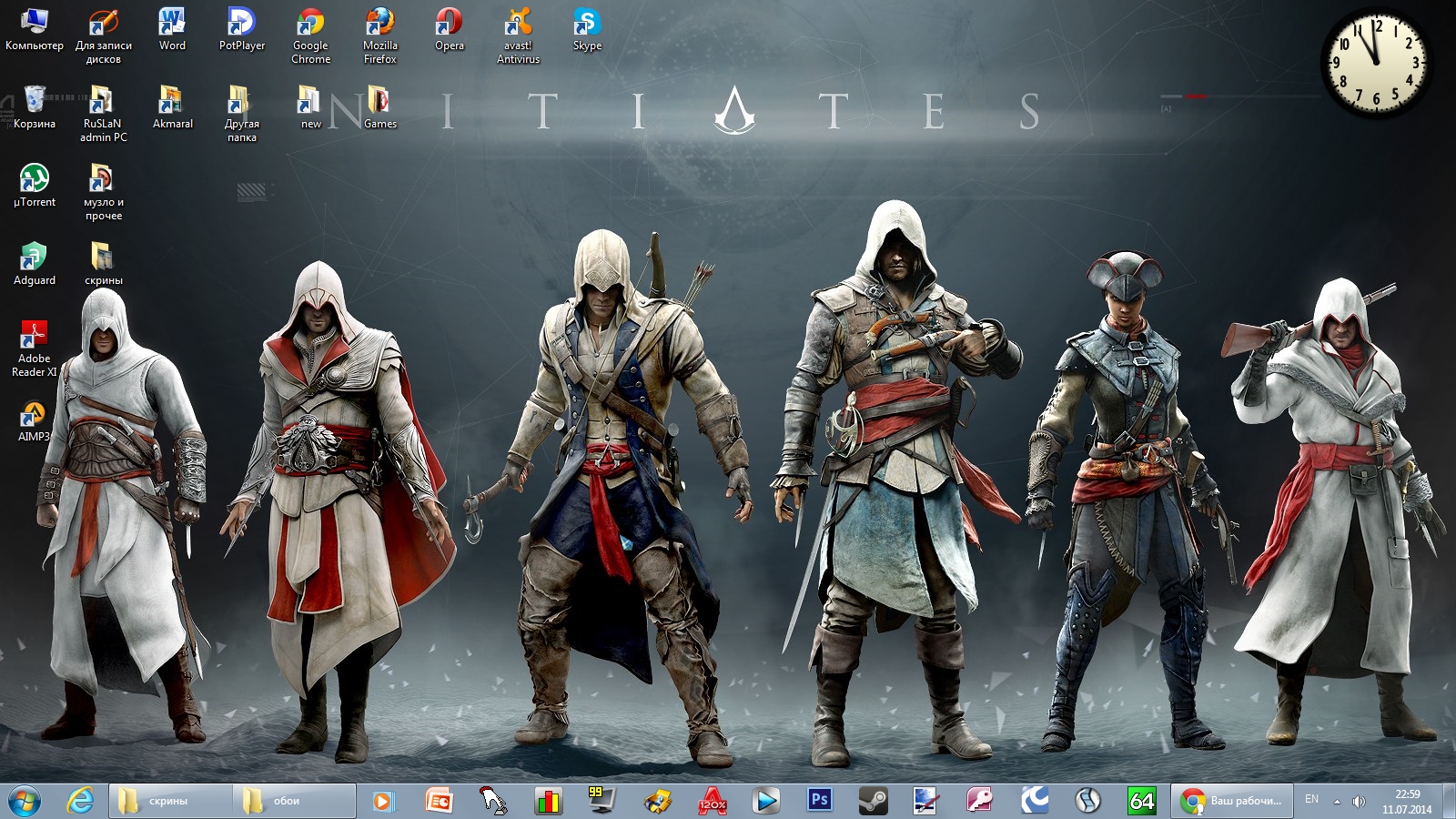Select the AIMP3 desktop shortcut
This screenshot has width=1456, height=819.
pyautogui.click(x=35, y=421)
